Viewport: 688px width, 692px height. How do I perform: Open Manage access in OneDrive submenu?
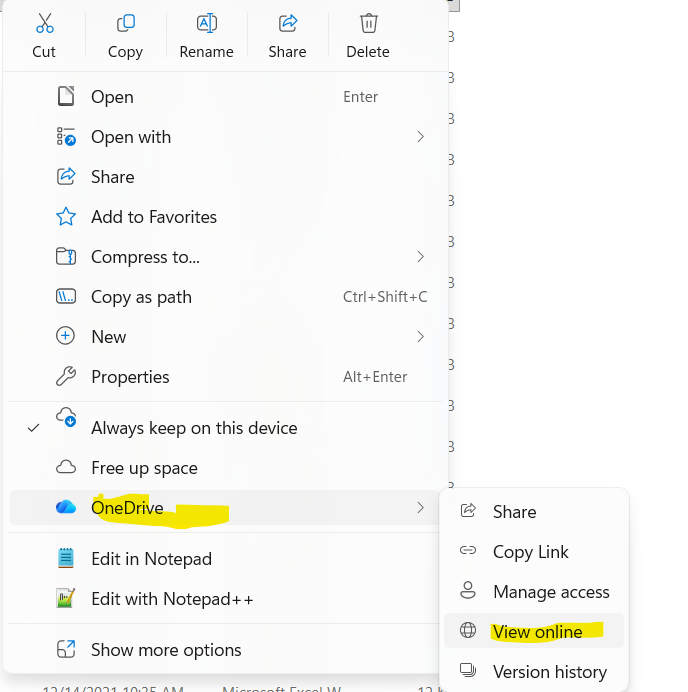click(x=534, y=591)
